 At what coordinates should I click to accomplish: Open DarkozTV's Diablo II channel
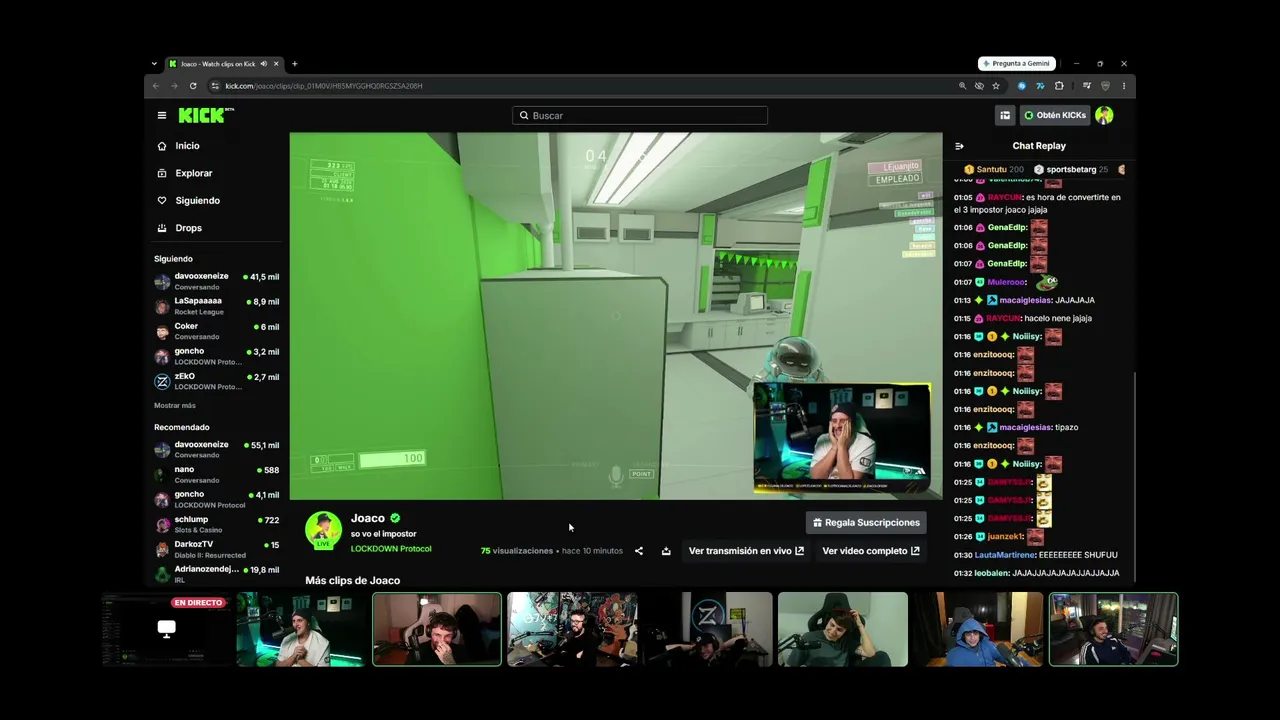point(217,549)
